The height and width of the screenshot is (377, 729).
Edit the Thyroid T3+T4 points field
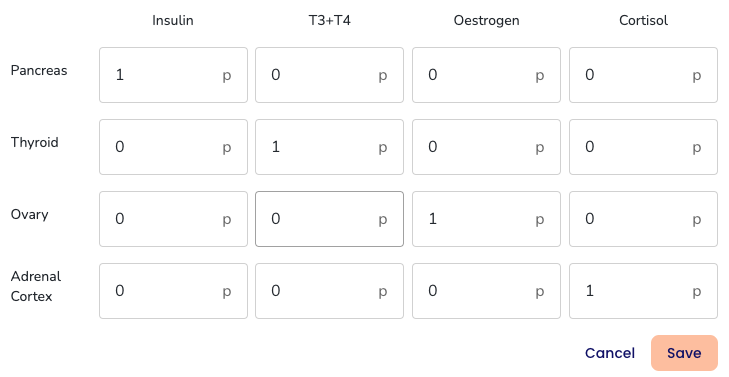[x=329, y=147]
